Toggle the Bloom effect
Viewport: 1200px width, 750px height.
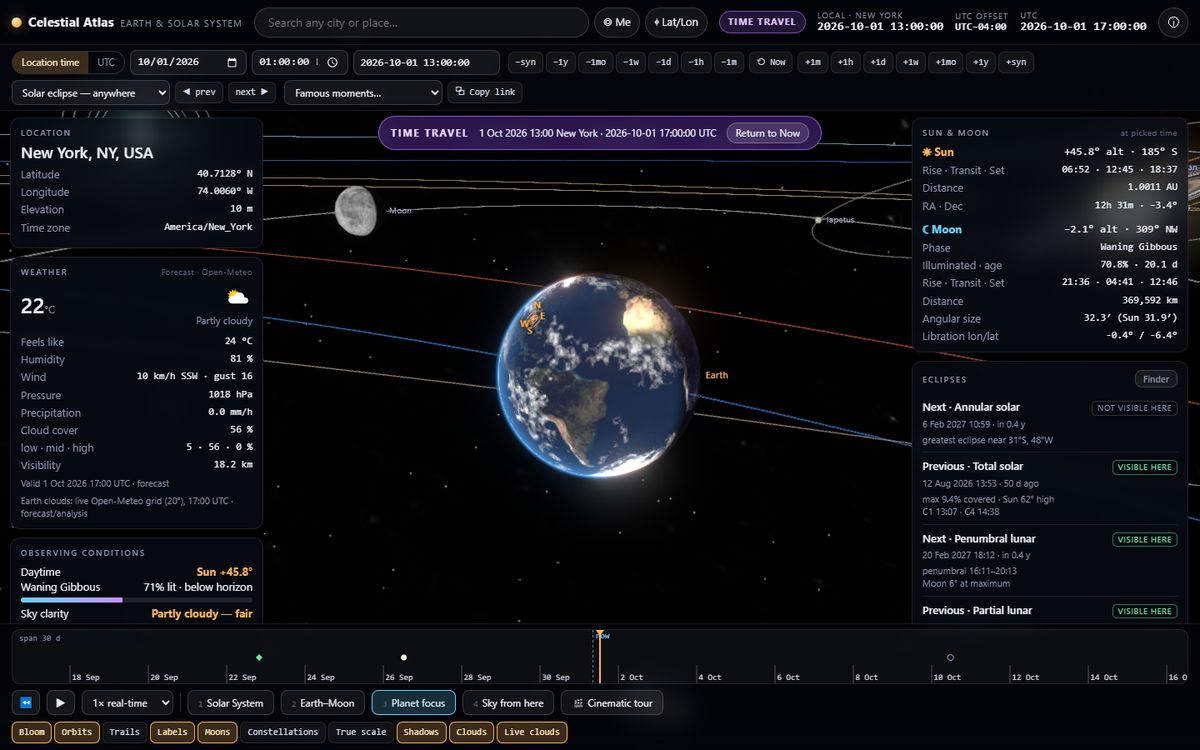(32, 732)
